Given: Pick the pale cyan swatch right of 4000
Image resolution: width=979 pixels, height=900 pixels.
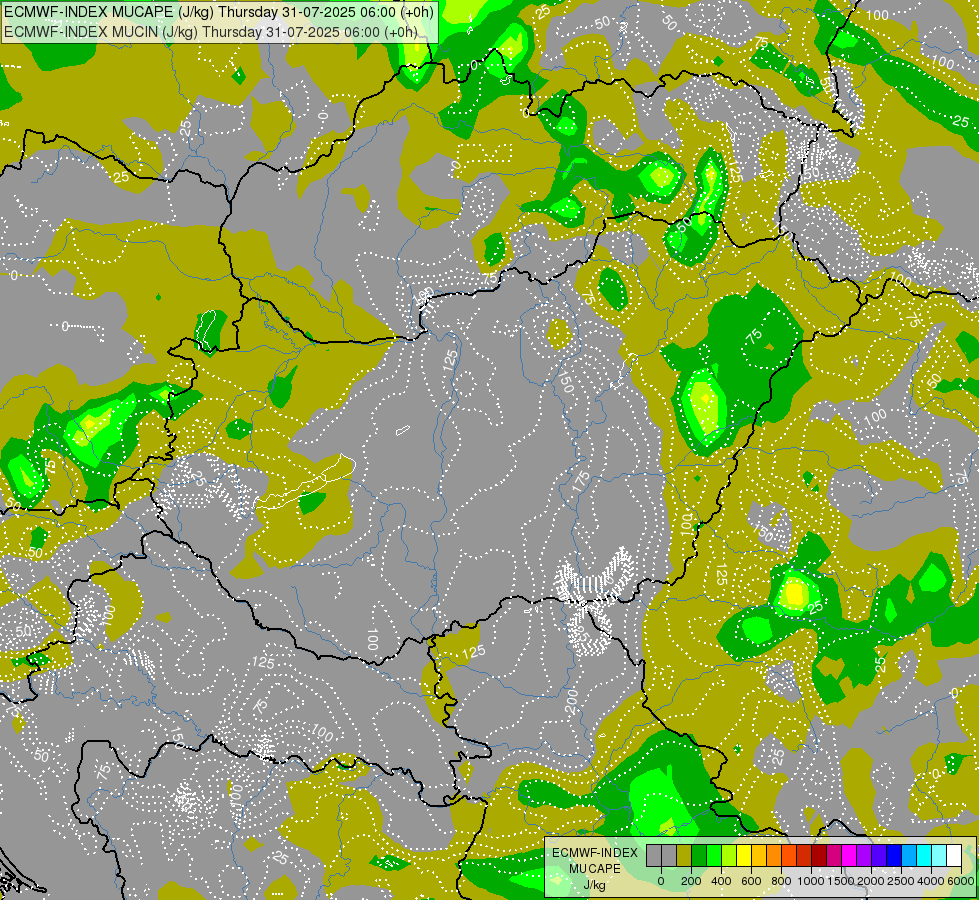Looking at the screenshot, I should coord(939,855).
